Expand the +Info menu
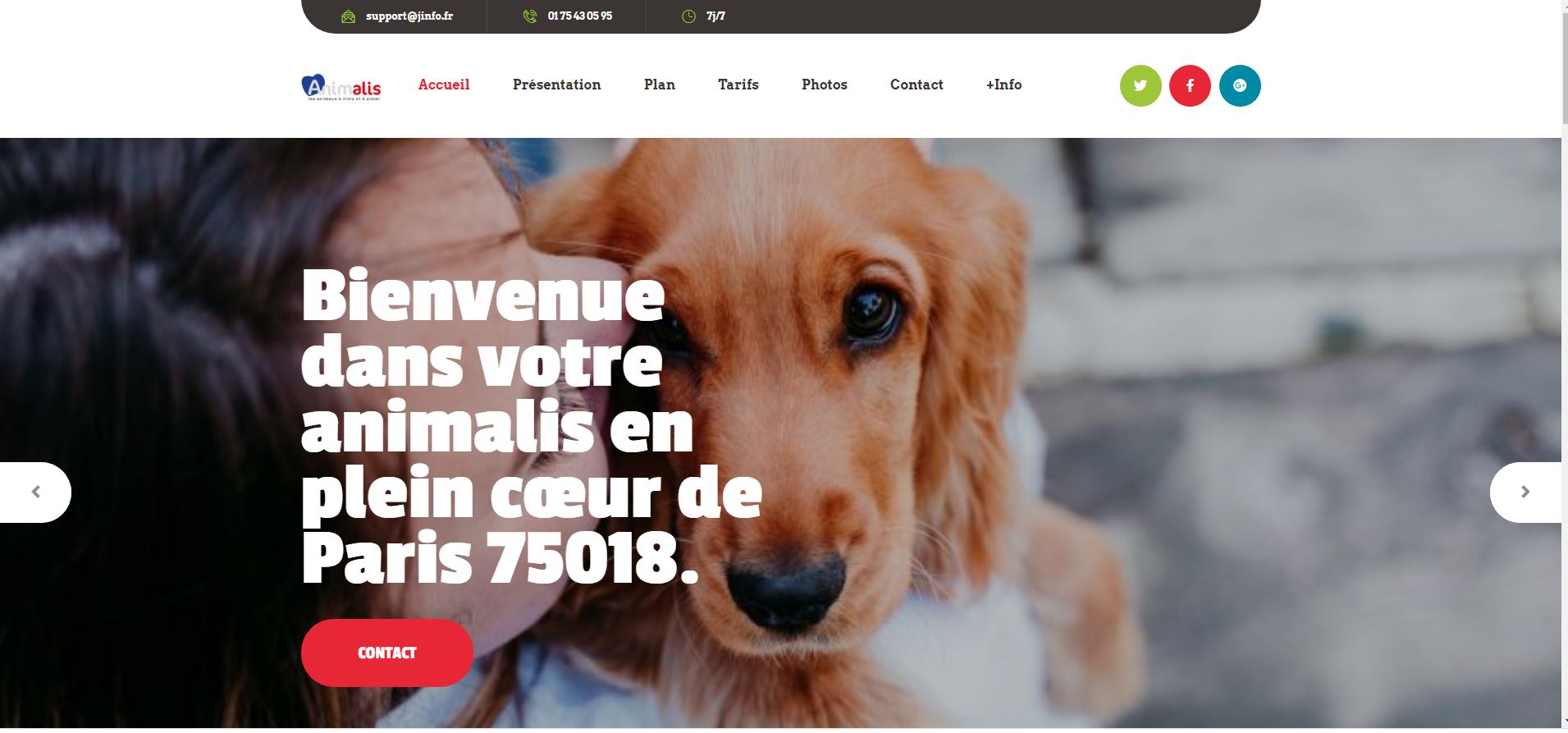 pos(1003,85)
